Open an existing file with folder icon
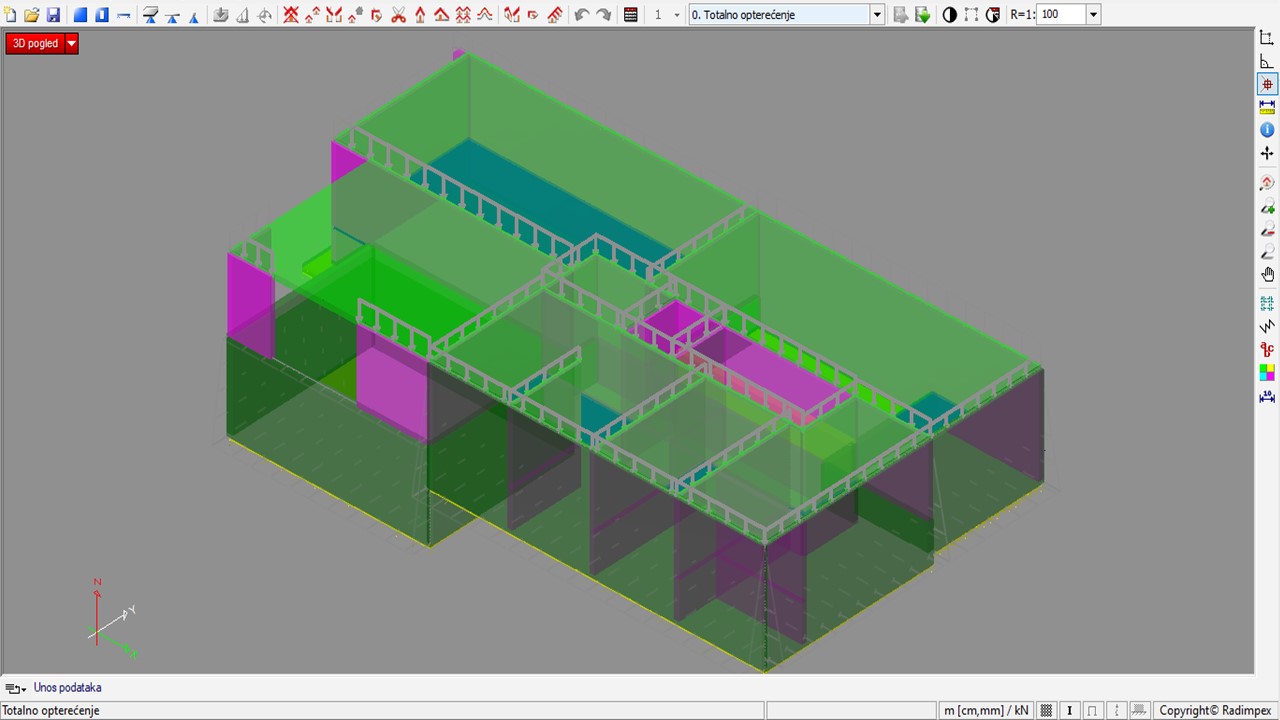Image resolution: width=1280 pixels, height=720 pixels. (32, 15)
